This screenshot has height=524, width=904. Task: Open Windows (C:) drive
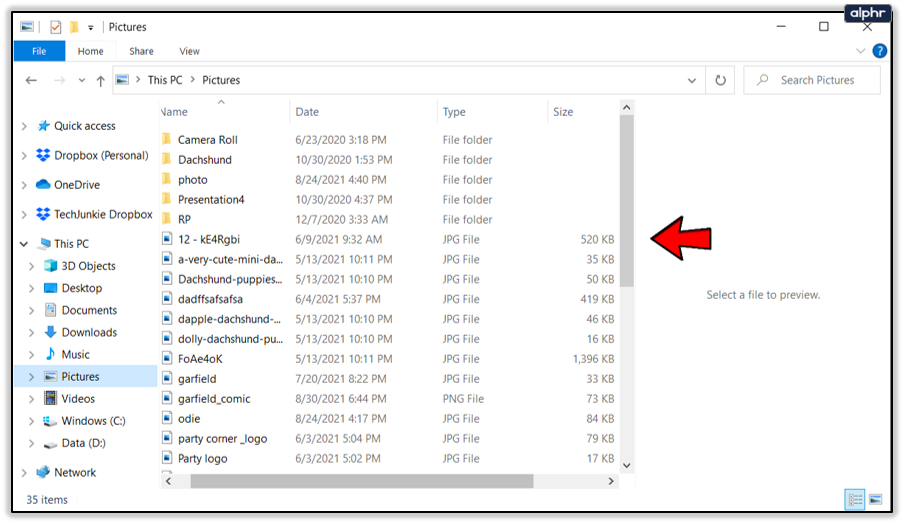tap(93, 421)
